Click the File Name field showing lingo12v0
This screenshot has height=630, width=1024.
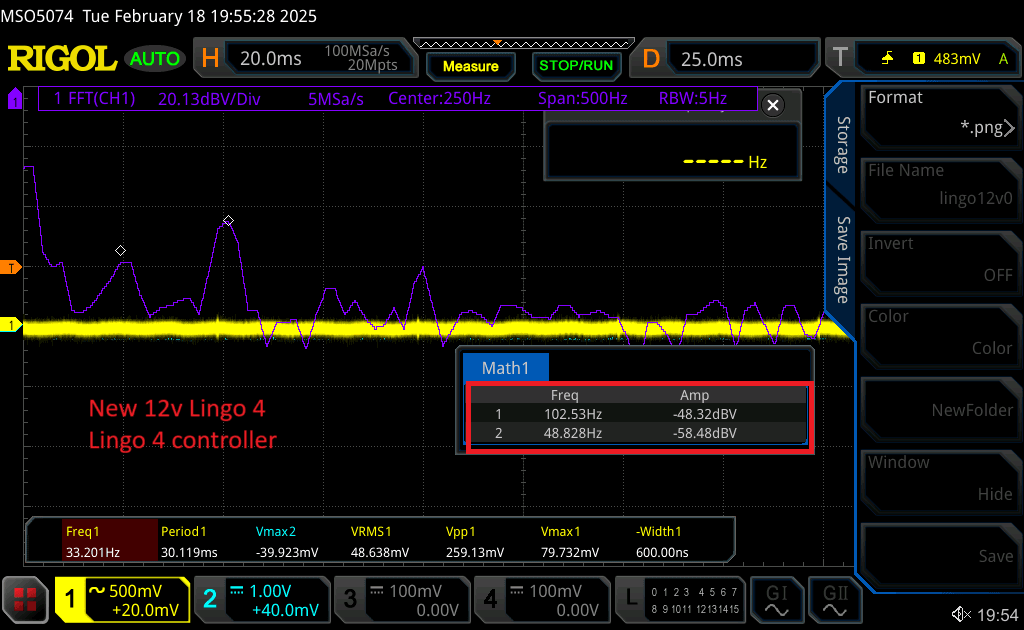940,190
